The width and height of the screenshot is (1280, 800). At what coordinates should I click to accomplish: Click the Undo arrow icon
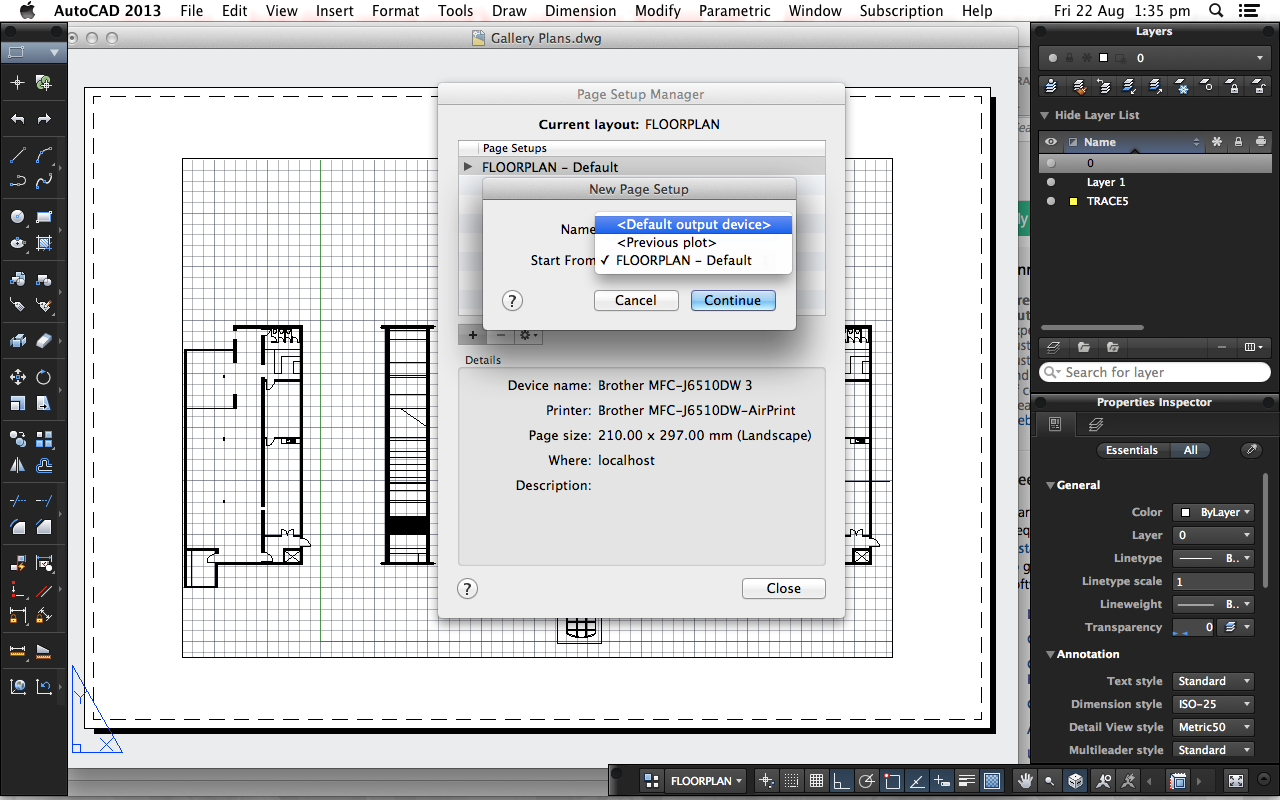17,119
